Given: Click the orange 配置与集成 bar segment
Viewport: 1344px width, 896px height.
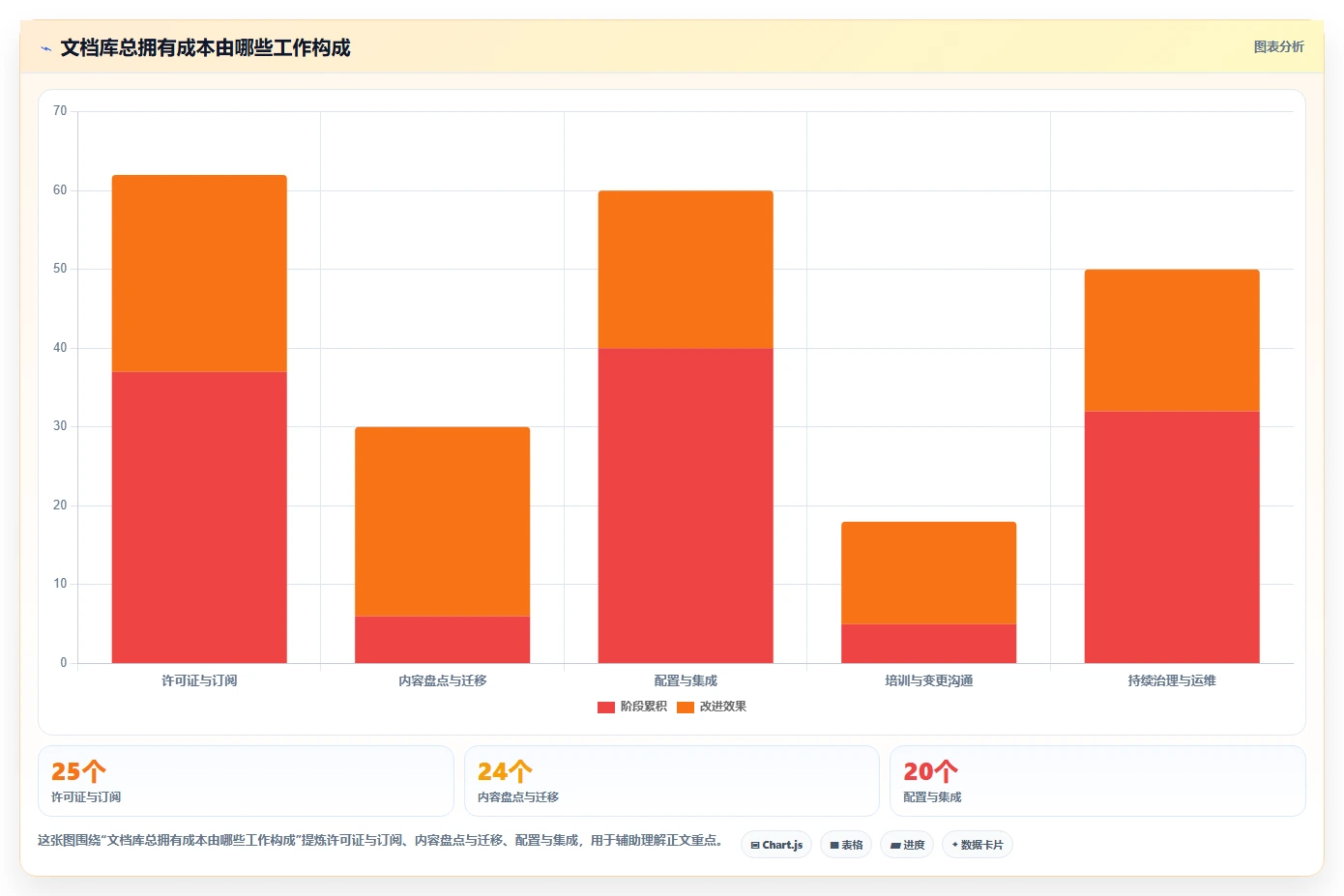Looking at the screenshot, I should [x=686, y=270].
